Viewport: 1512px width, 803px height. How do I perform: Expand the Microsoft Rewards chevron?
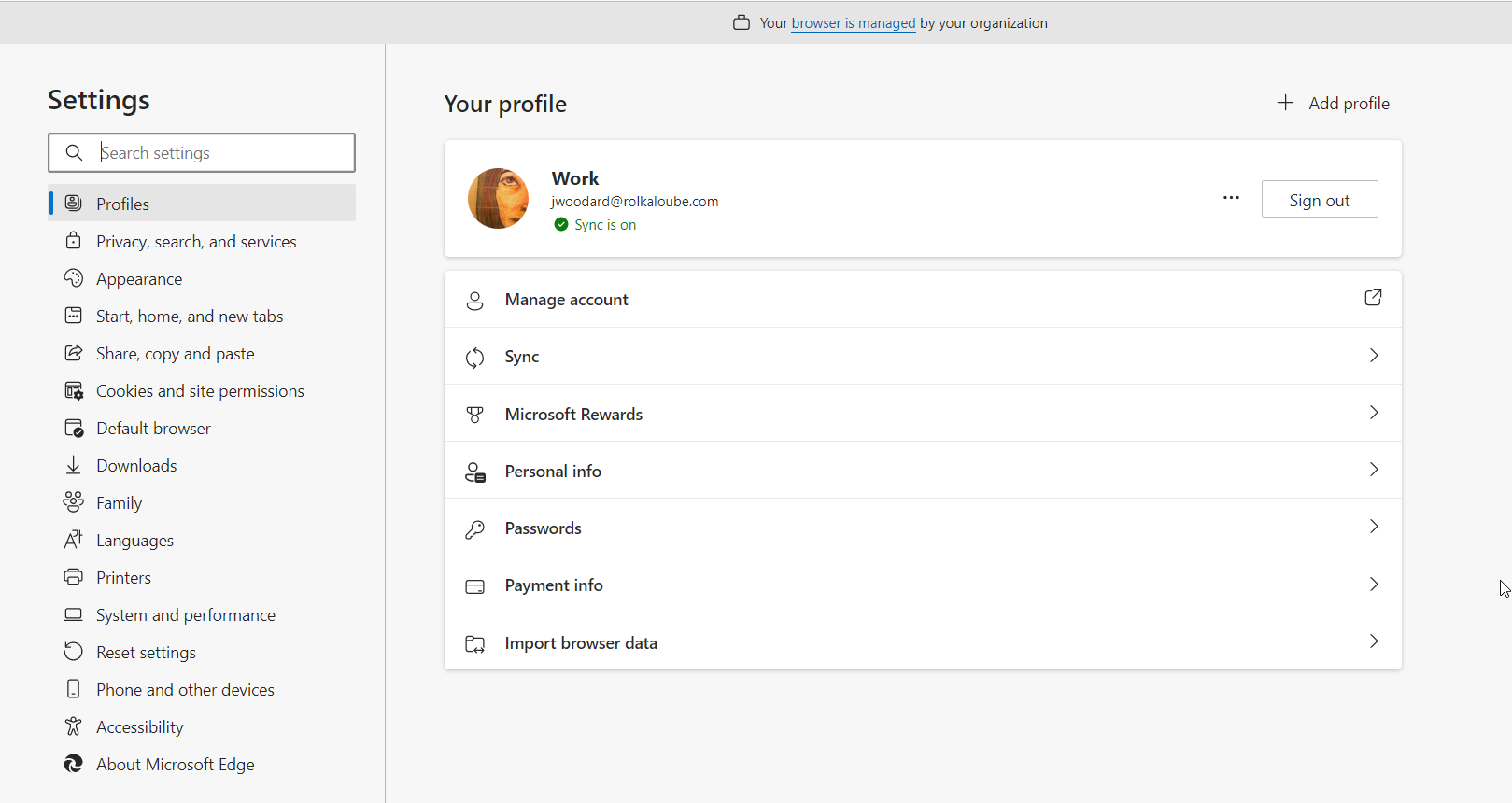[1373, 413]
